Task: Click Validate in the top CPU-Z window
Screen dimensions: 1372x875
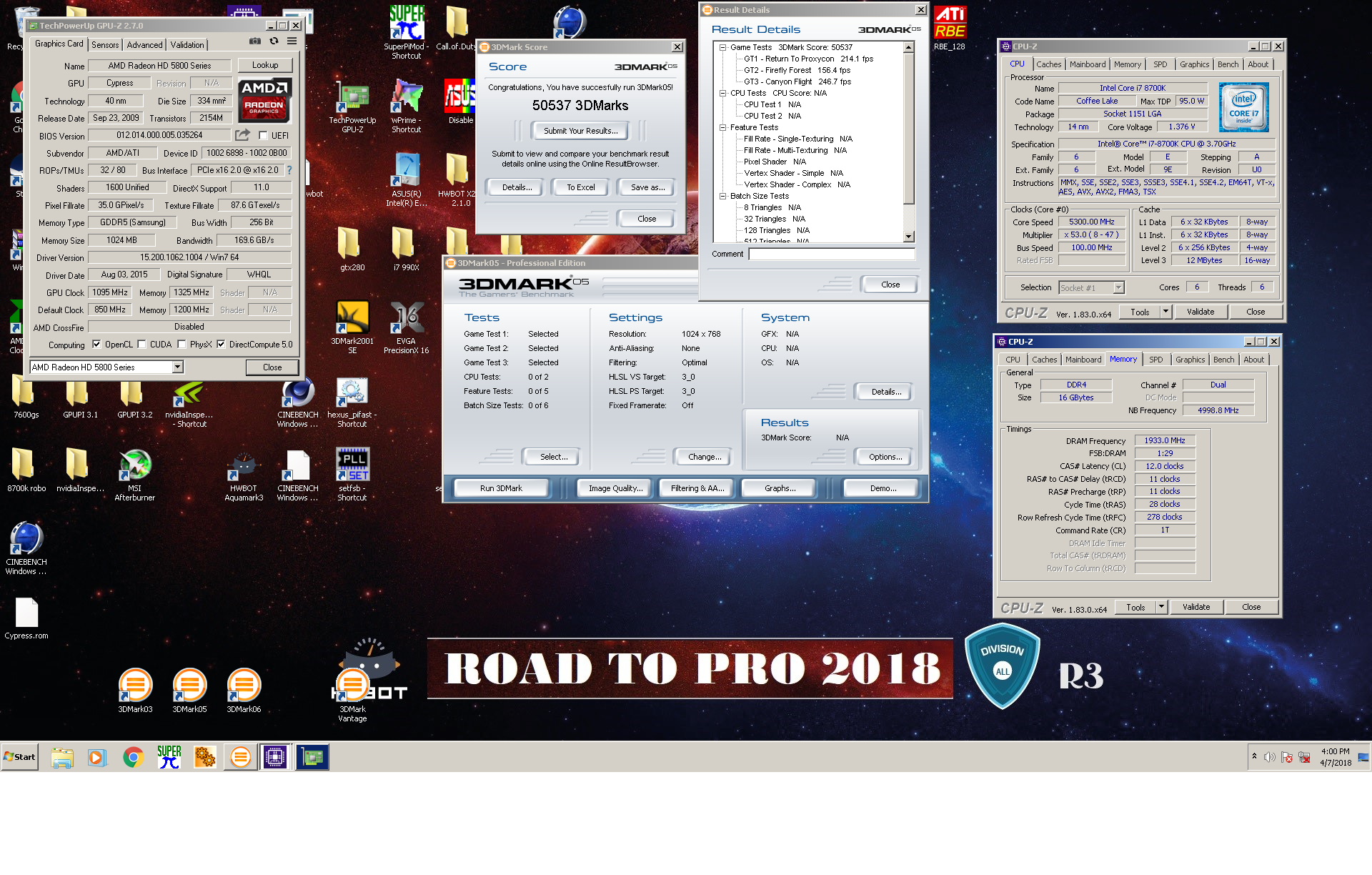Action: click(x=1200, y=312)
